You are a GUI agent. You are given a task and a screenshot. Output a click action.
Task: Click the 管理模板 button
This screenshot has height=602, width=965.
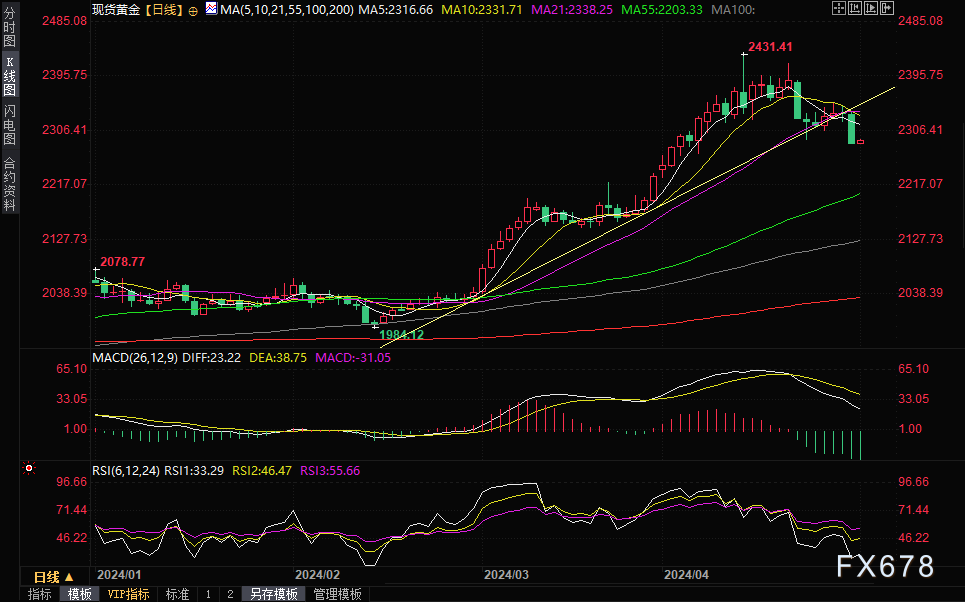pos(337,594)
